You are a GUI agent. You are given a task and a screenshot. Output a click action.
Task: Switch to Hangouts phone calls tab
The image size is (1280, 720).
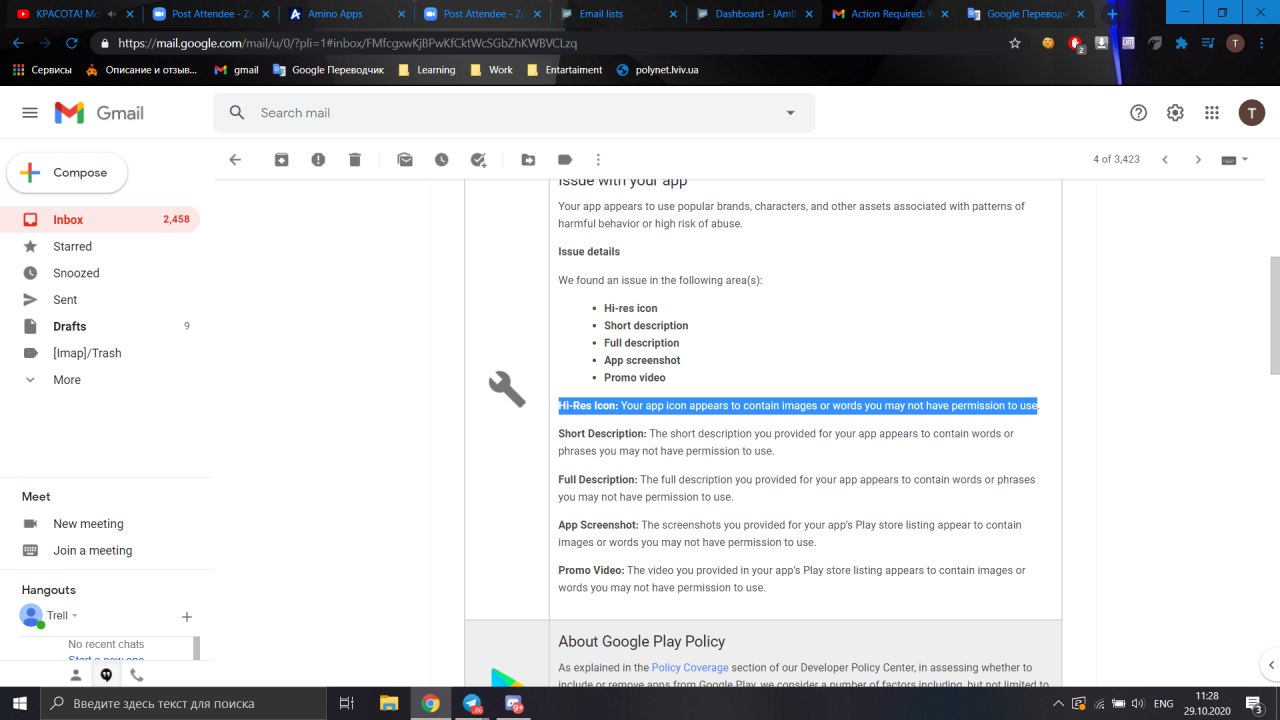click(136, 675)
